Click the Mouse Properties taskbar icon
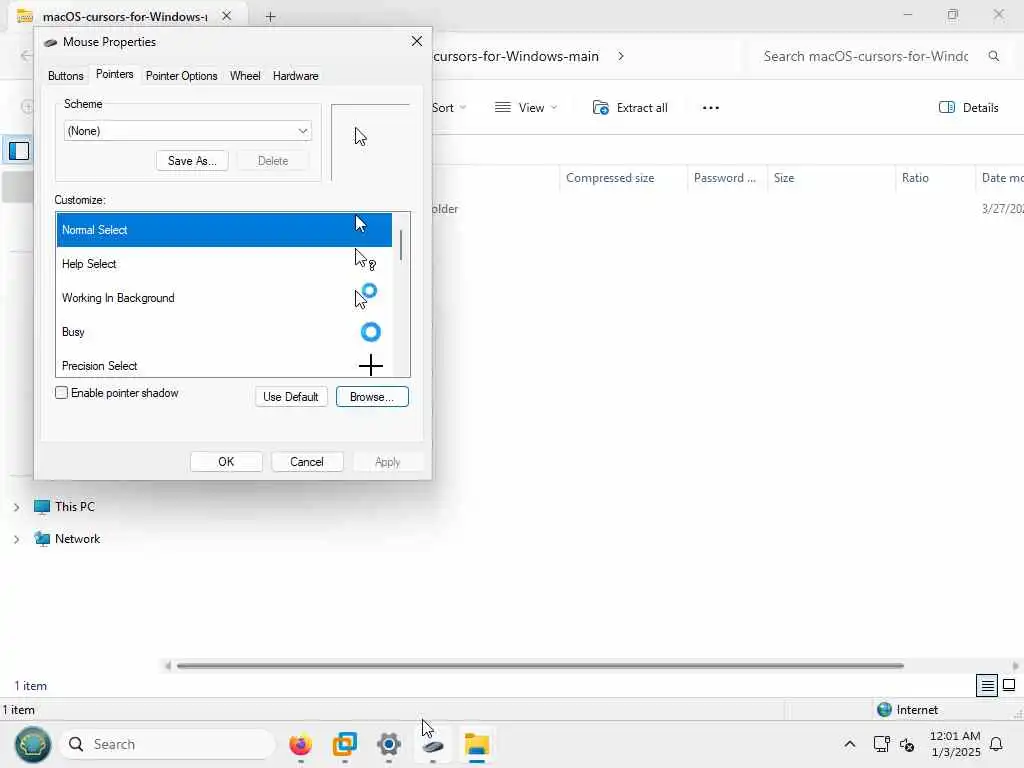Viewport: 1024px width, 768px height. pos(432,745)
